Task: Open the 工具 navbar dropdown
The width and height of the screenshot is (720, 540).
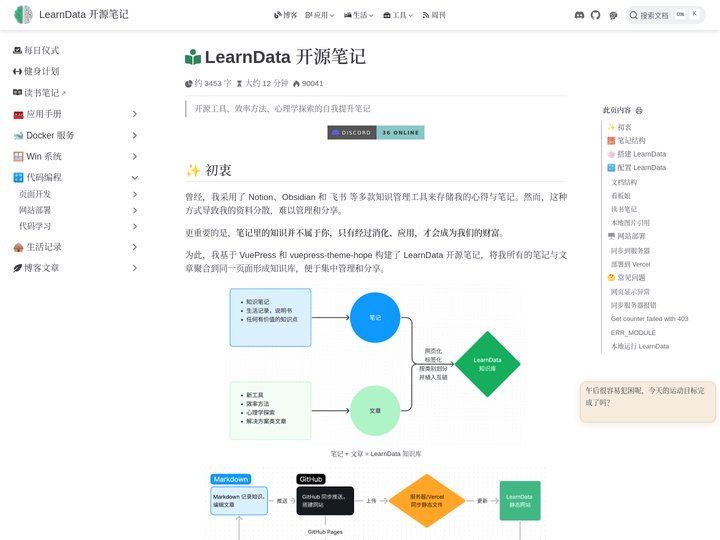Action: [398, 15]
